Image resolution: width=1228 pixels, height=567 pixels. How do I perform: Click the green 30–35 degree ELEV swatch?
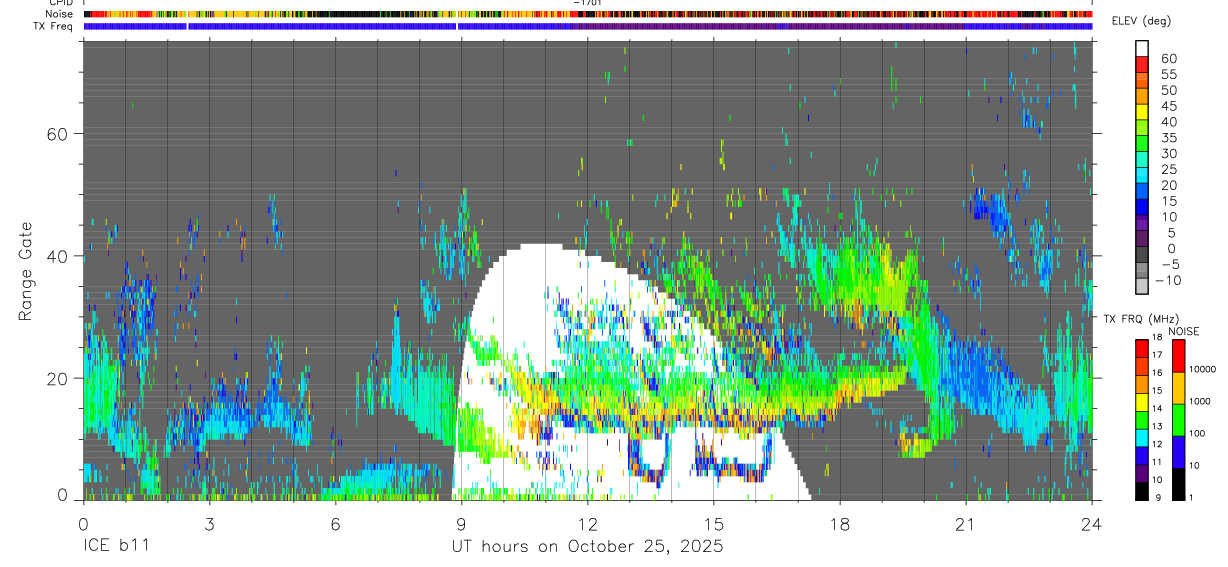pyautogui.click(x=1142, y=144)
